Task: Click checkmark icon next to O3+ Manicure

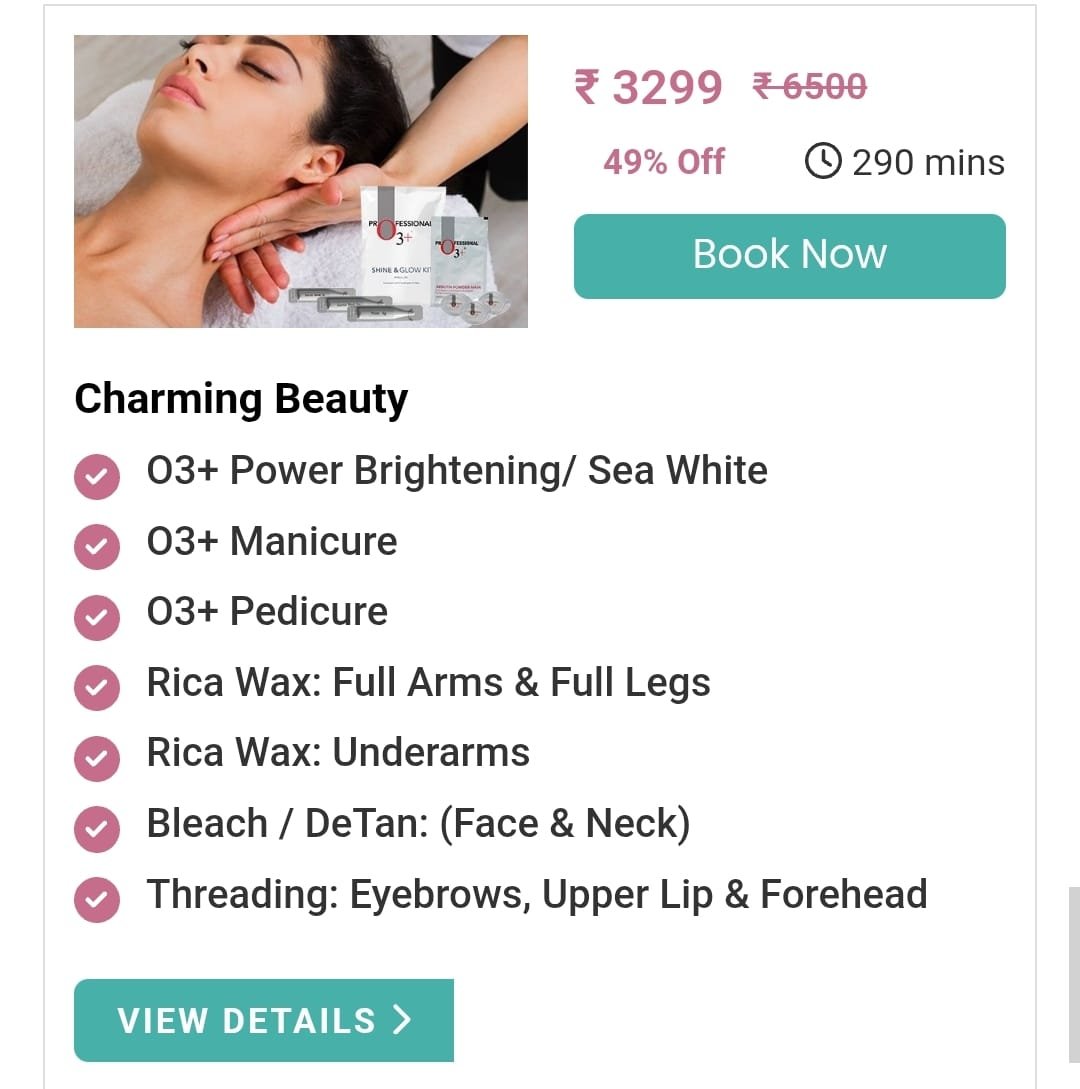Action: pyautogui.click(x=97, y=547)
